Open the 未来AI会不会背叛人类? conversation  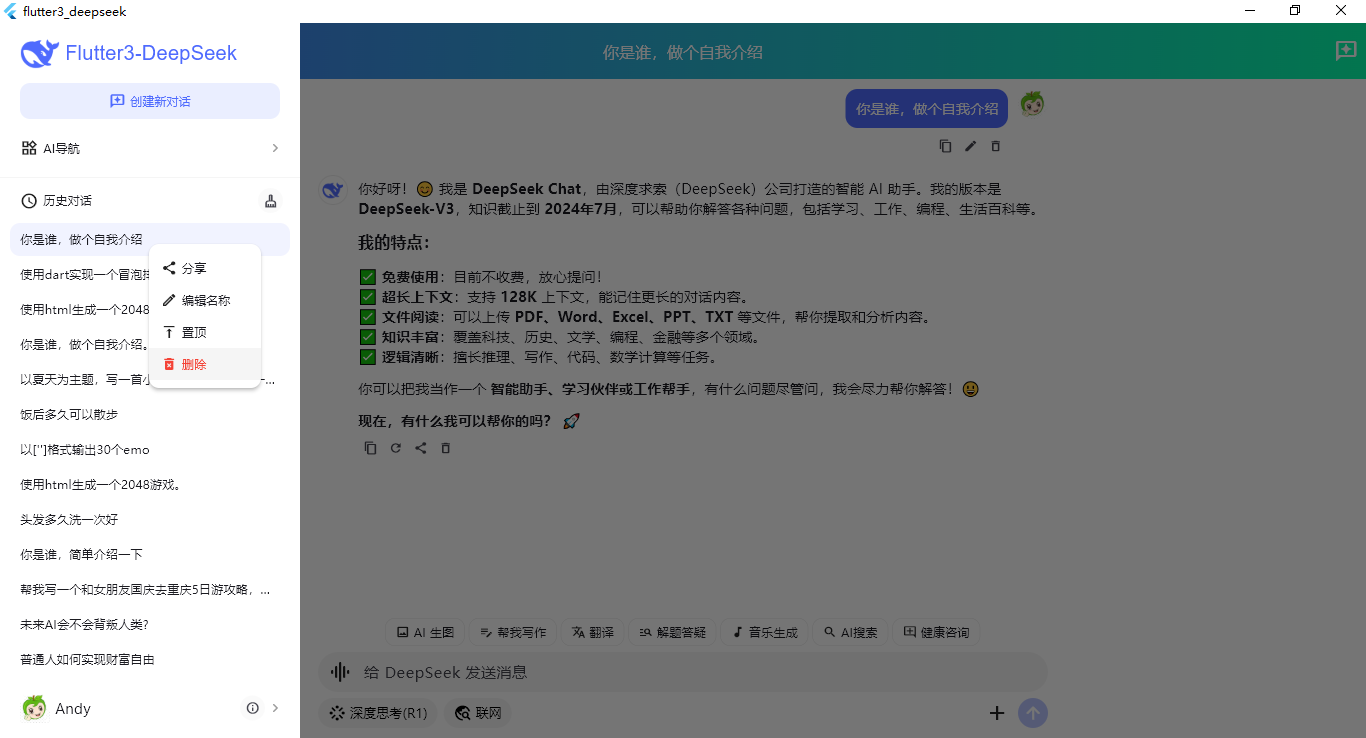click(150, 624)
